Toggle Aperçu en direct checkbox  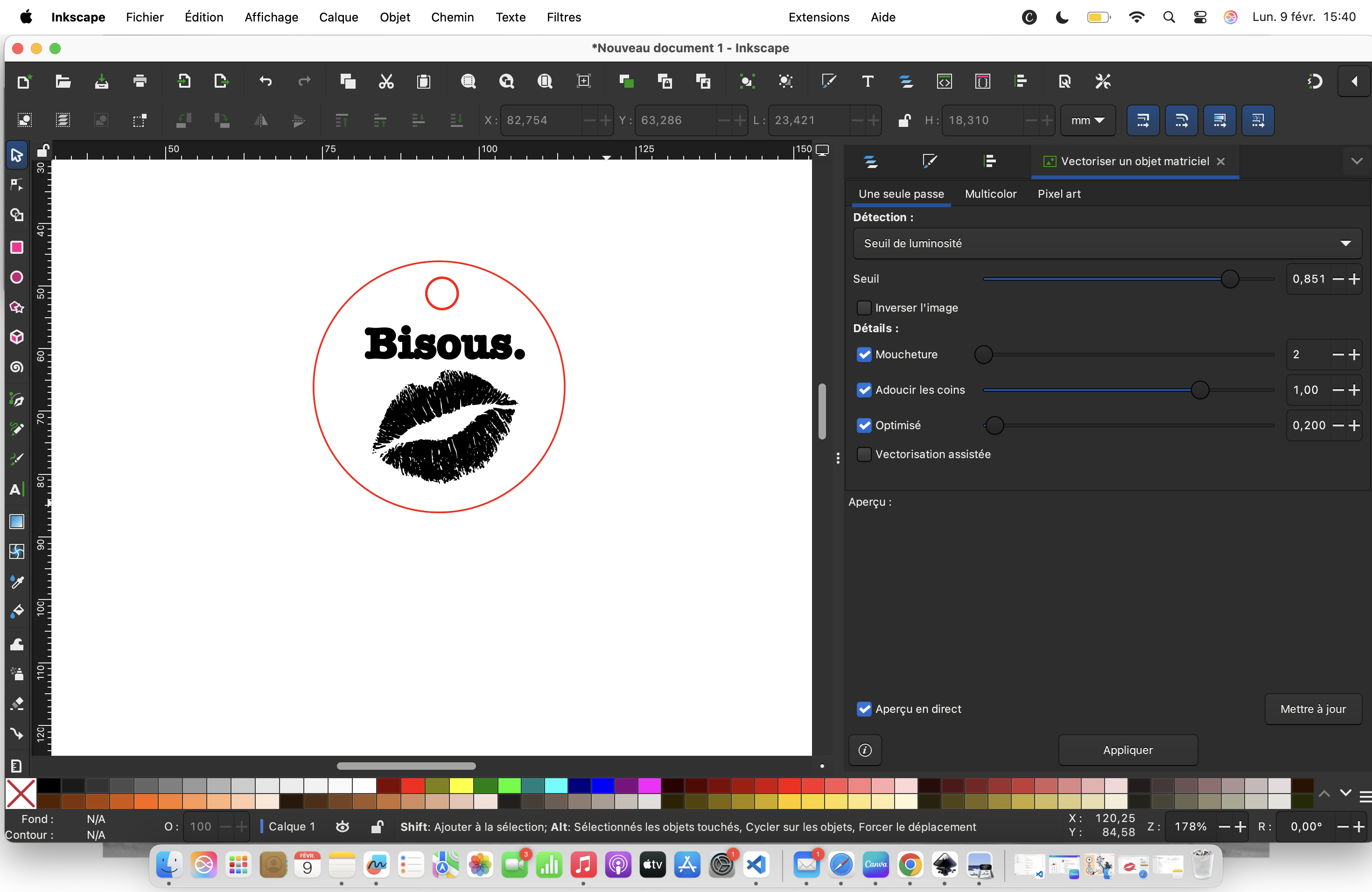863,709
